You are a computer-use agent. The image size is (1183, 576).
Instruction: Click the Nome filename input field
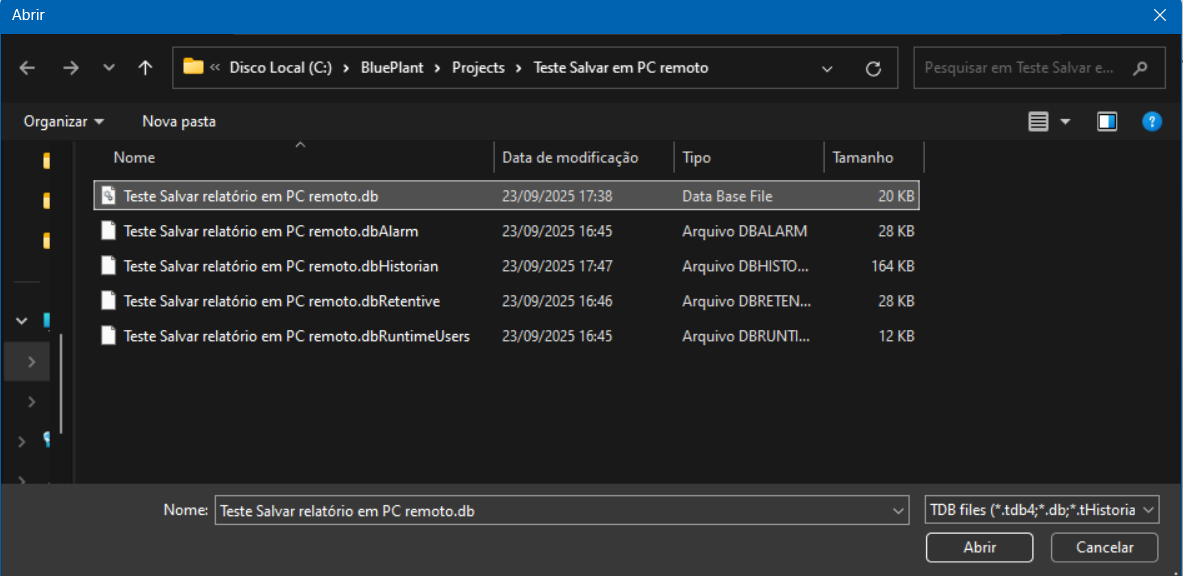pos(550,510)
